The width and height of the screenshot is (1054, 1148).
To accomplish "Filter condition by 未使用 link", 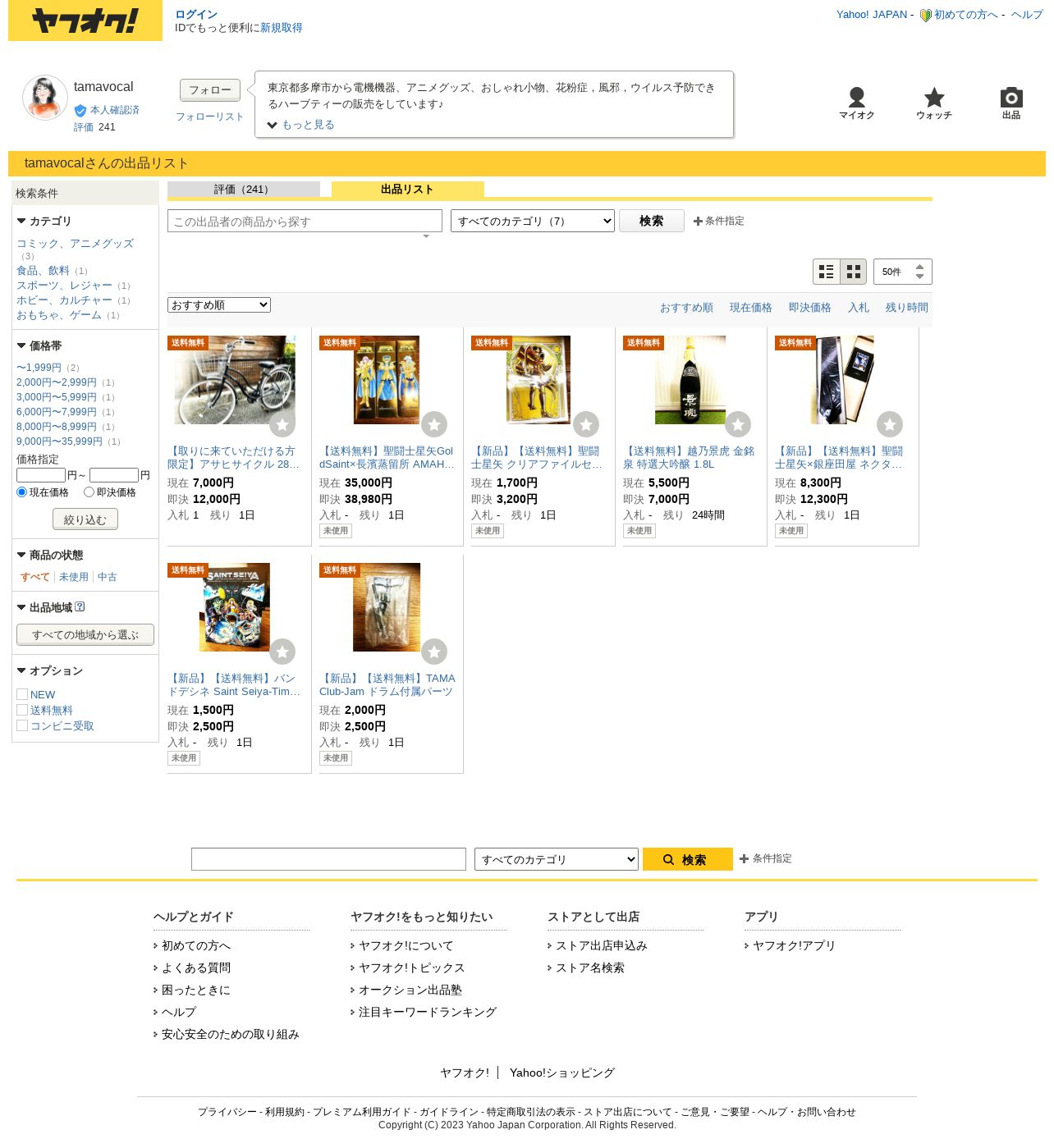I will pos(74,577).
